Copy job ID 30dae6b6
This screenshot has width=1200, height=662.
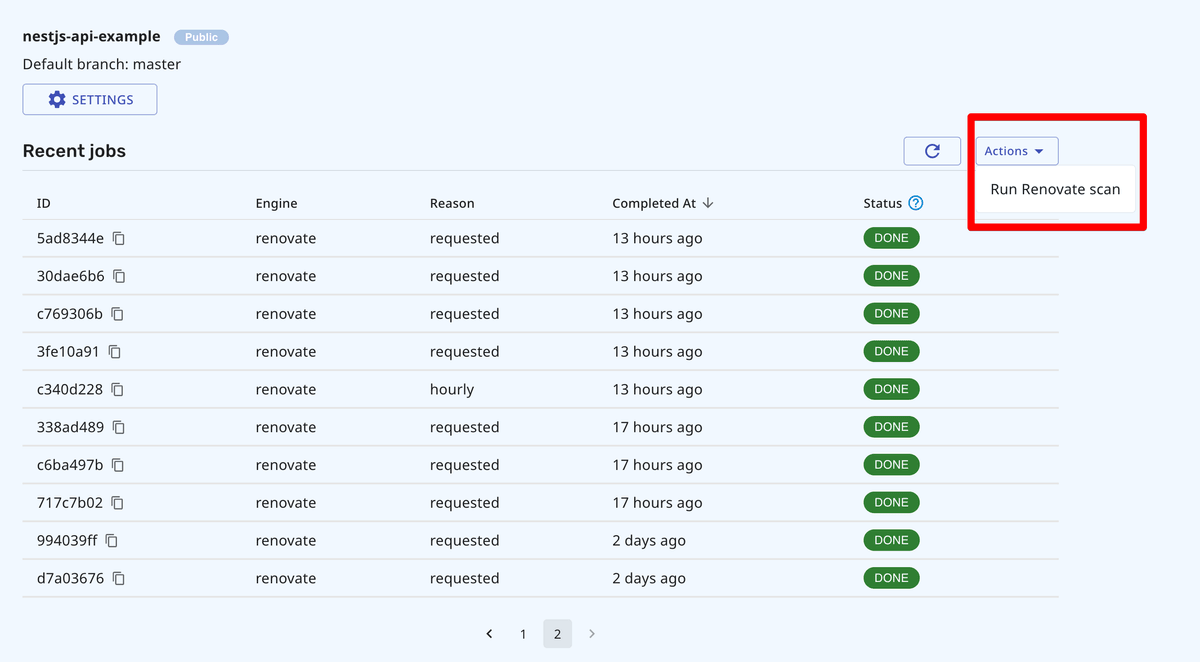pyautogui.click(x=119, y=276)
